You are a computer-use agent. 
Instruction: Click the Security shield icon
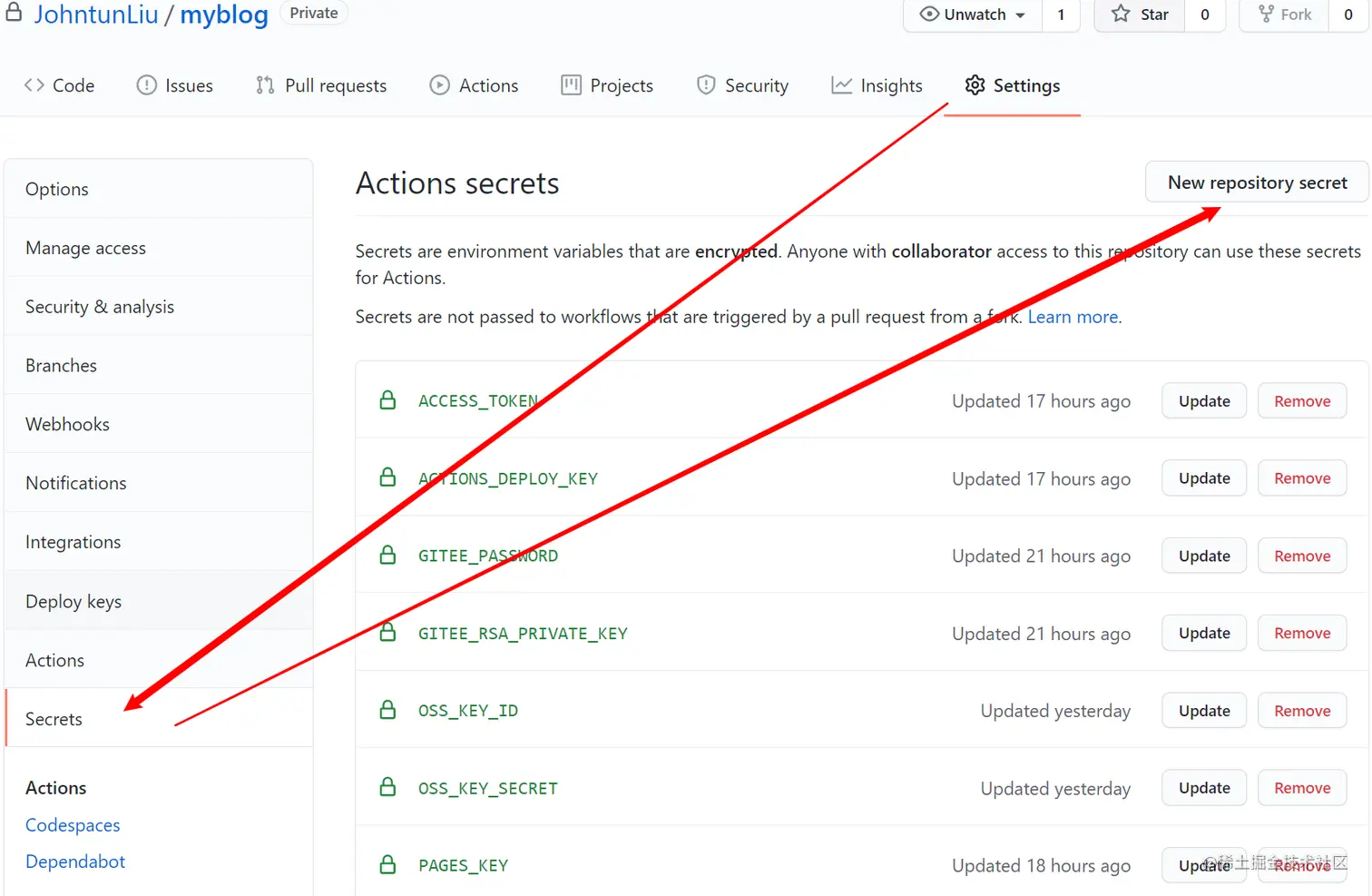[706, 85]
